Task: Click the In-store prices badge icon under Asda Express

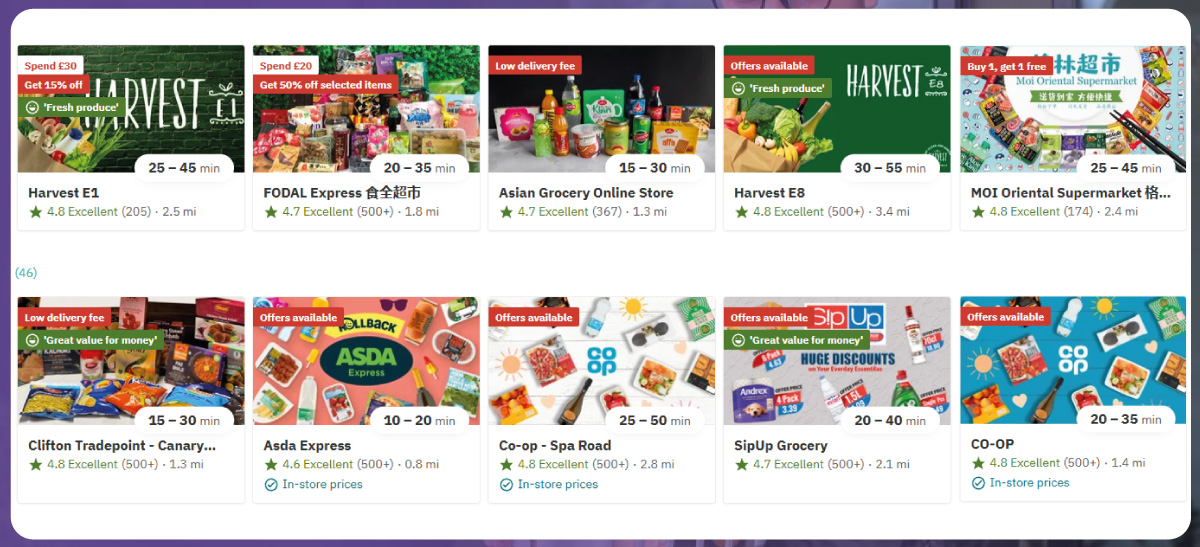Action: point(271,485)
